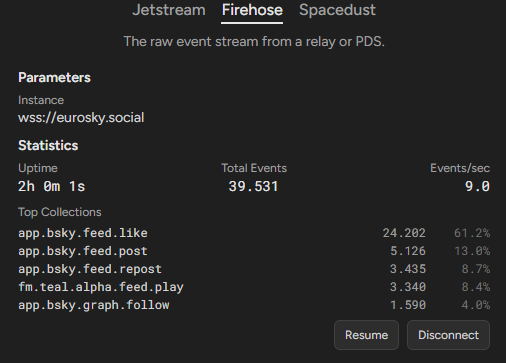This screenshot has width=506, height=363.
Task: Click the Statistics section heading
Action: pyautogui.click(x=48, y=146)
